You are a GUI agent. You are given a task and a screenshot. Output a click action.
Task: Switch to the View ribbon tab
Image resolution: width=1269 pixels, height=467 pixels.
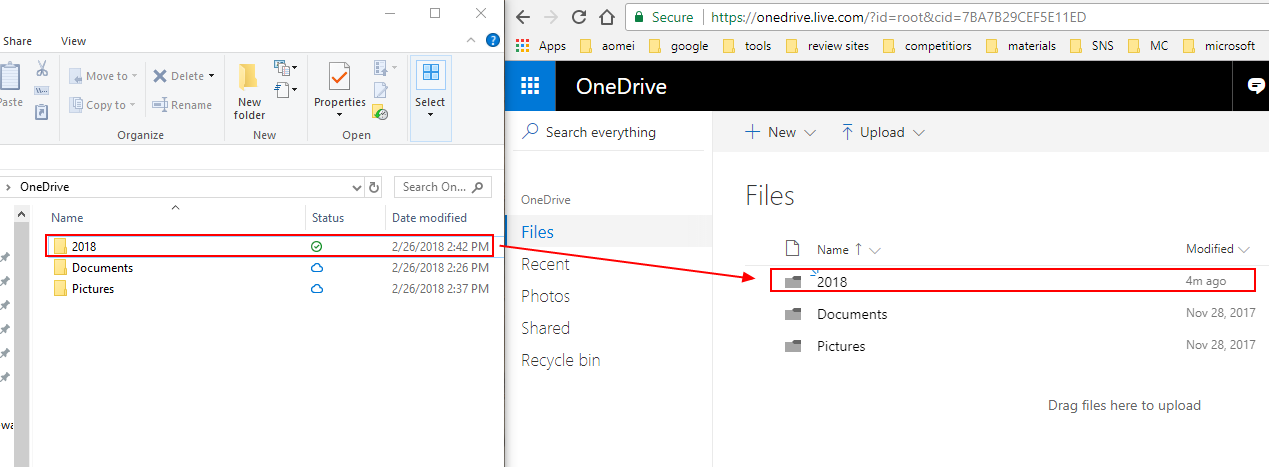(73, 41)
